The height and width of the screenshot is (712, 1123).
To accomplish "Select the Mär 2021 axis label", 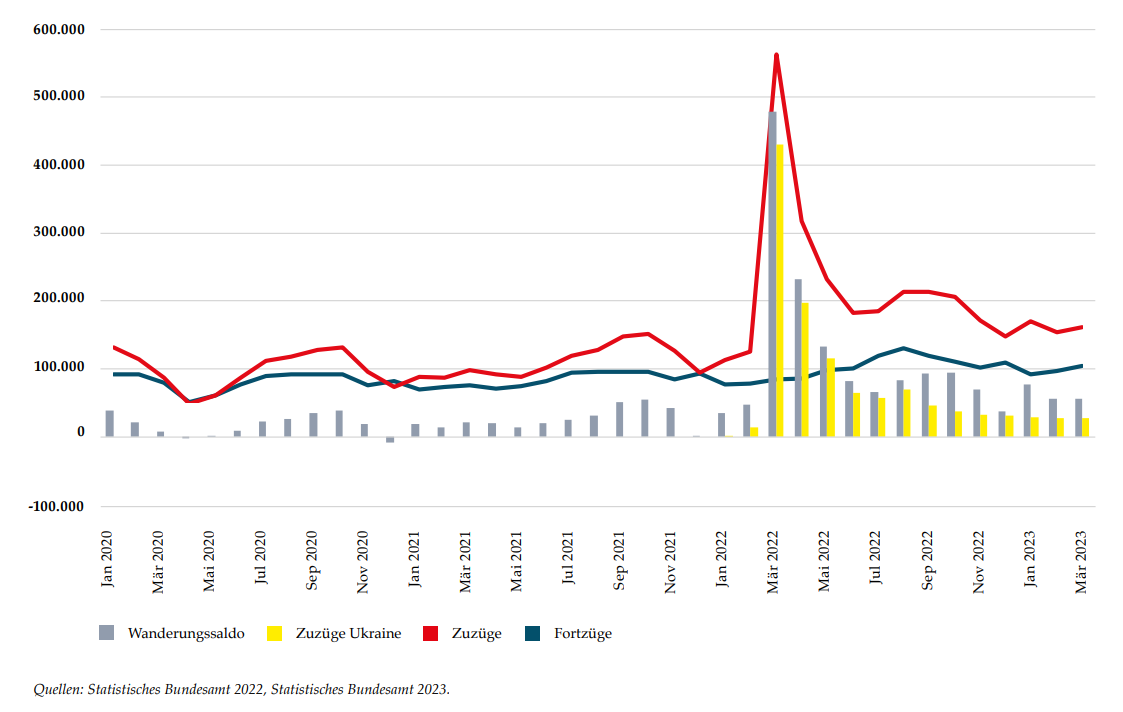I will (x=466, y=562).
